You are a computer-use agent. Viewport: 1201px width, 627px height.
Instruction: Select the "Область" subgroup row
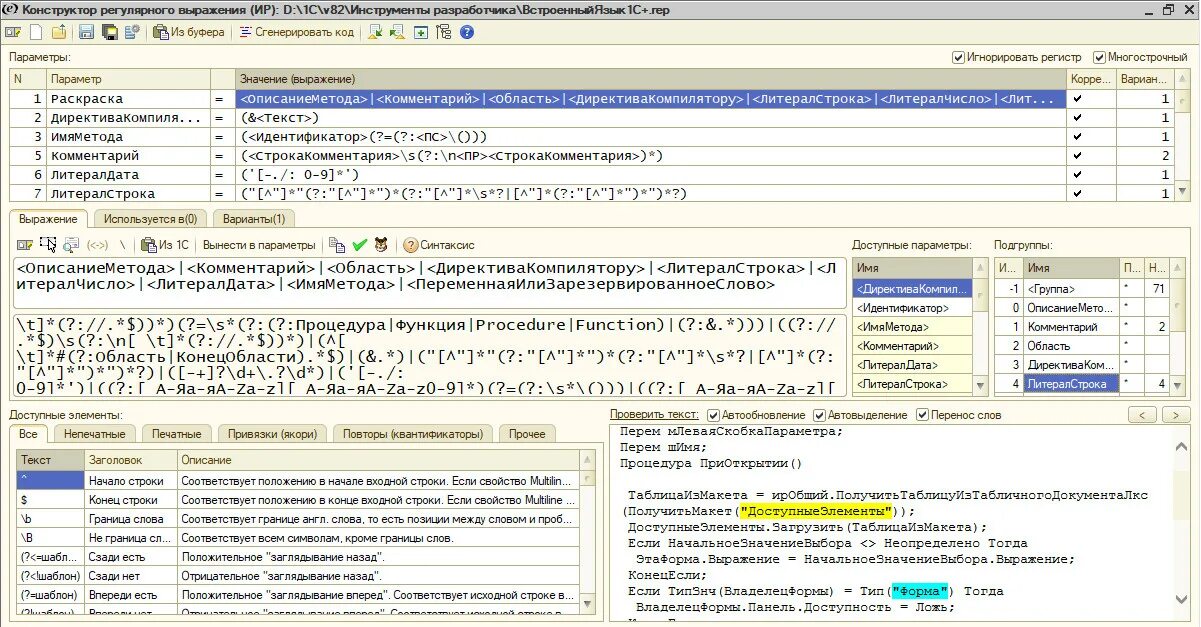(1082, 346)
